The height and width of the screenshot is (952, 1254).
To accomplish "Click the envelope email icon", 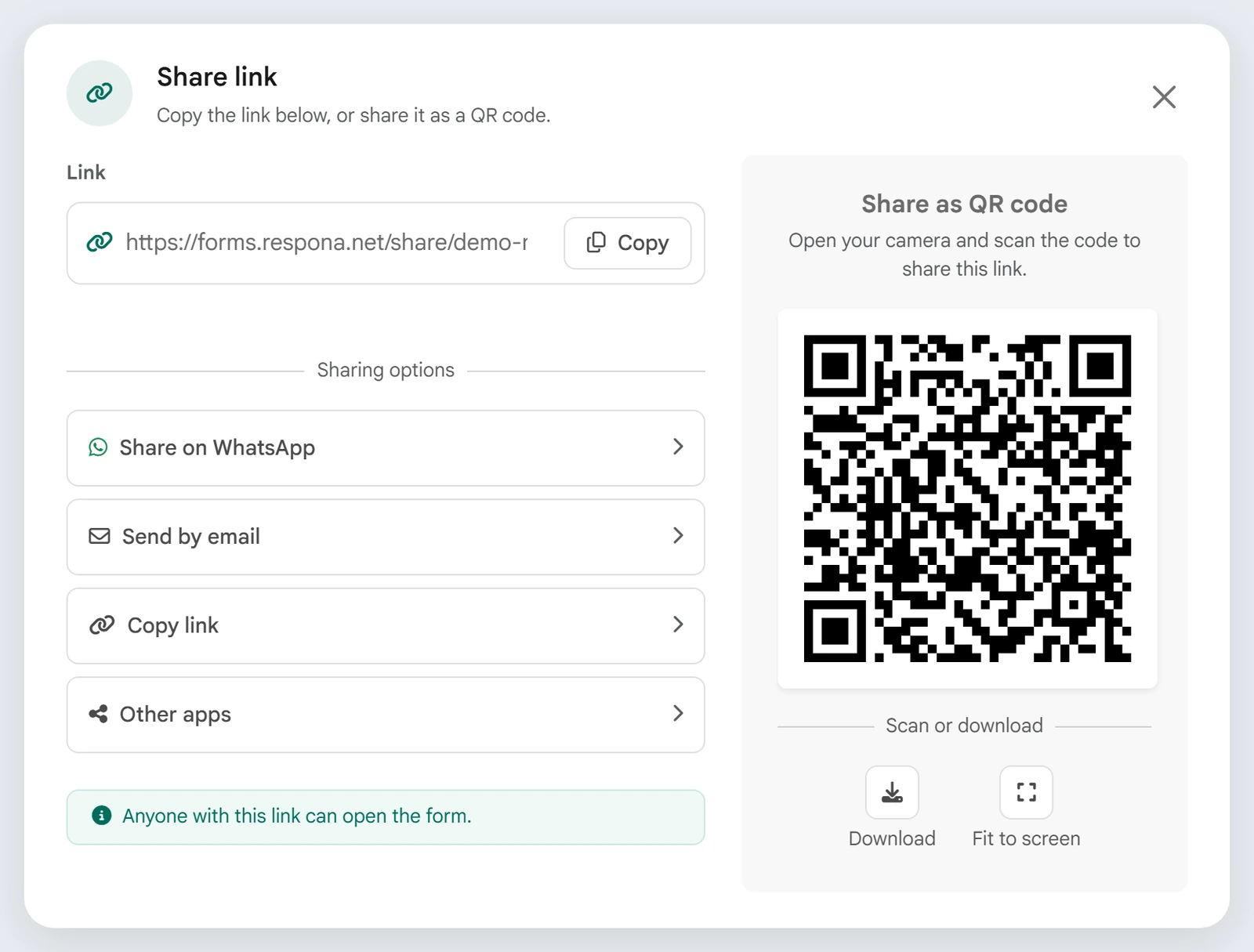I will click(x=100, y=536).
